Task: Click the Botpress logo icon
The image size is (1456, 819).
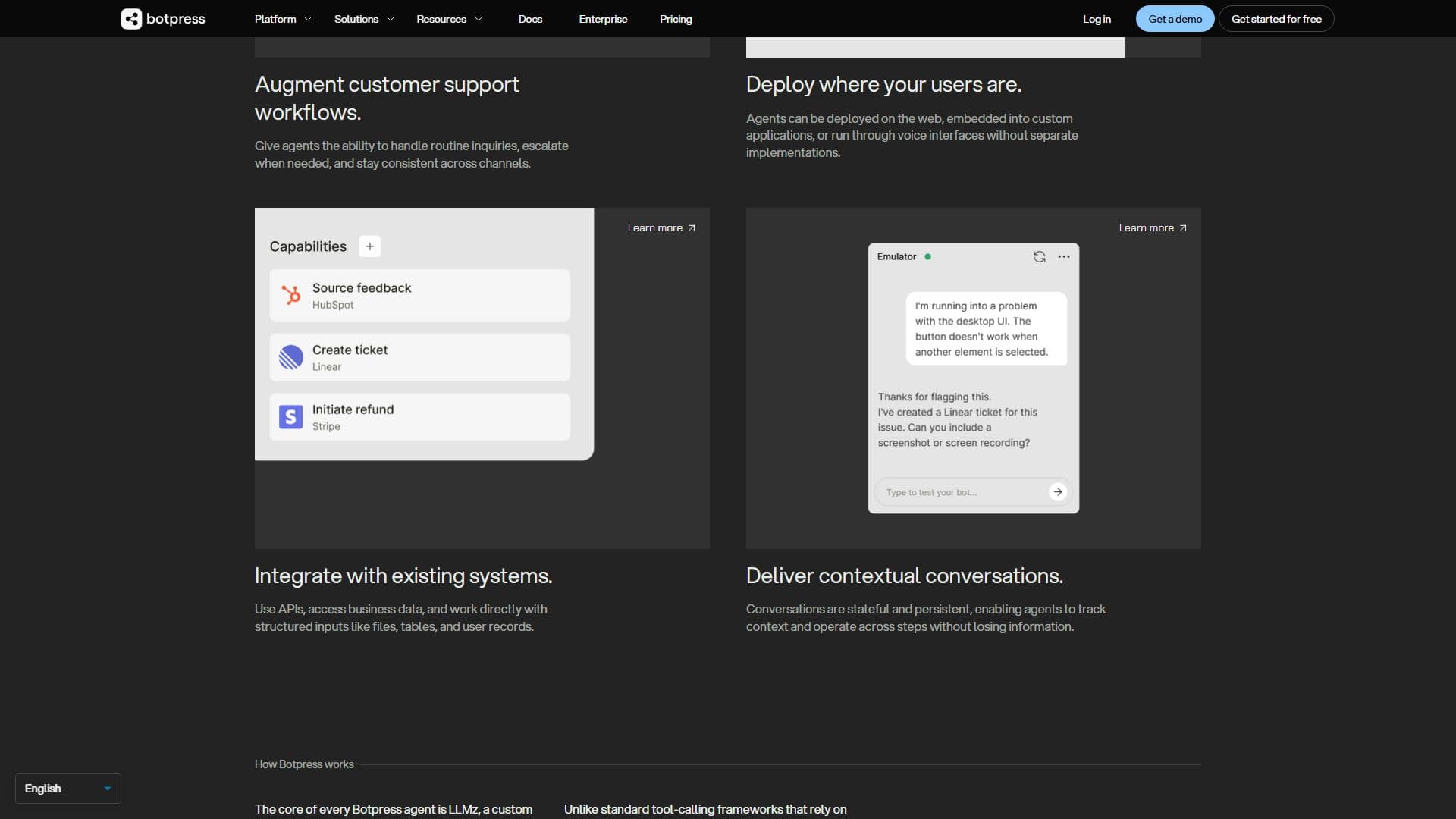Action: point(131,19)
